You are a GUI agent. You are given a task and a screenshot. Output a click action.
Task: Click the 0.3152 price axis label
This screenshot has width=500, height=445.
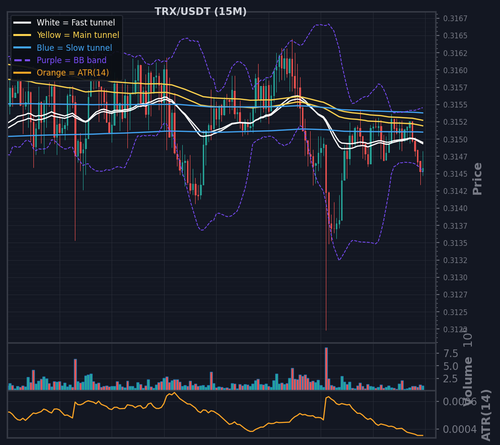coord(455,122)
